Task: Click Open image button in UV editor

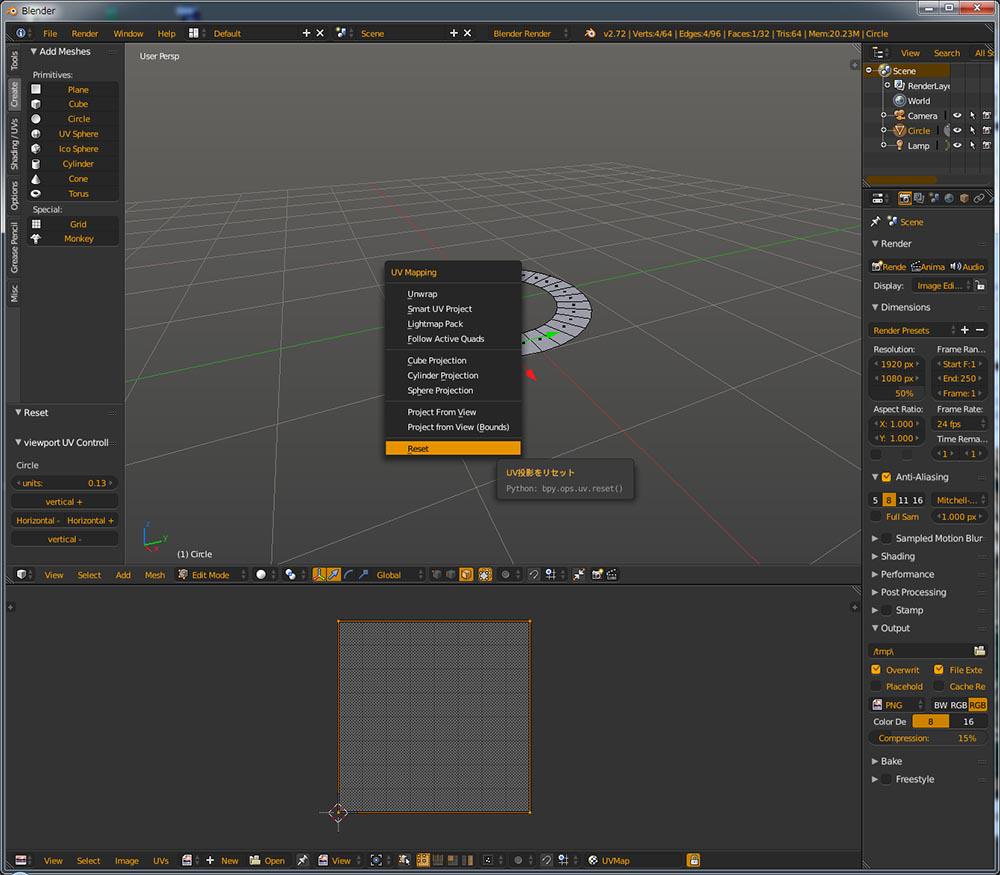Action: click(267, 860)
